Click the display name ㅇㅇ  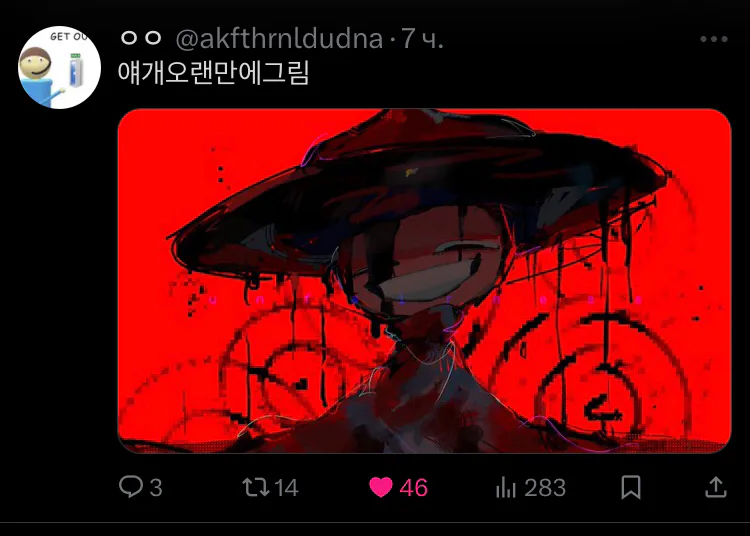coord(141,38)
